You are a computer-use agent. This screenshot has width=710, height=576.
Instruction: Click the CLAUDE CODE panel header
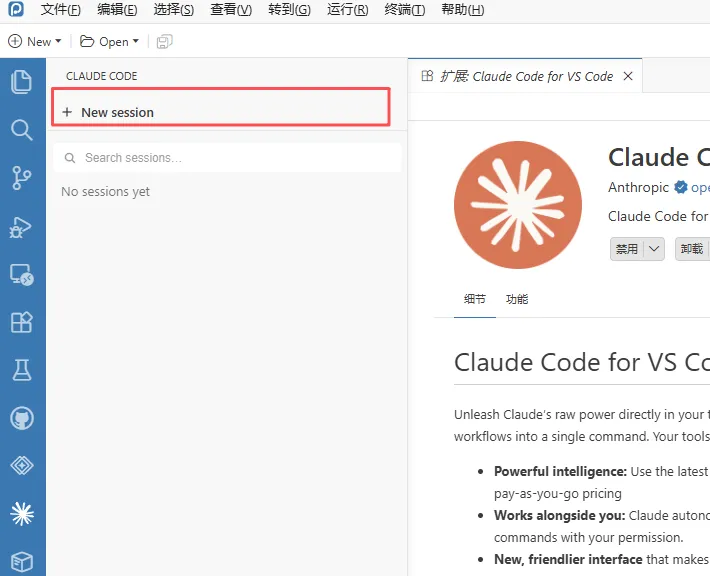[x=101, y=76]
